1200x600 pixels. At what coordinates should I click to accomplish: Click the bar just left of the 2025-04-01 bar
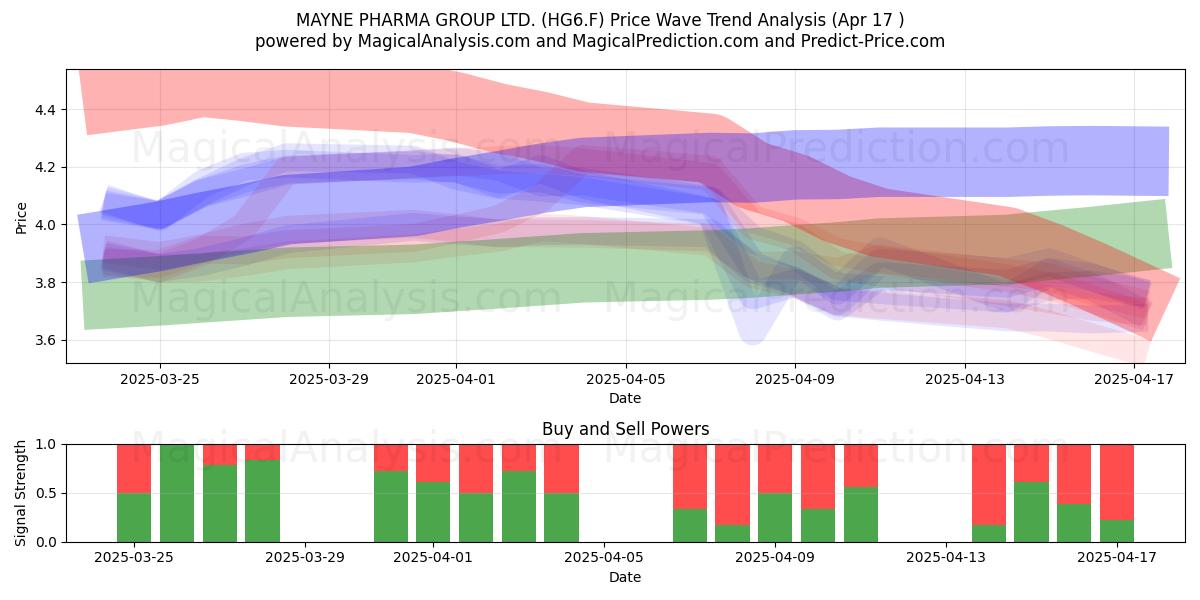coord(391,493)
